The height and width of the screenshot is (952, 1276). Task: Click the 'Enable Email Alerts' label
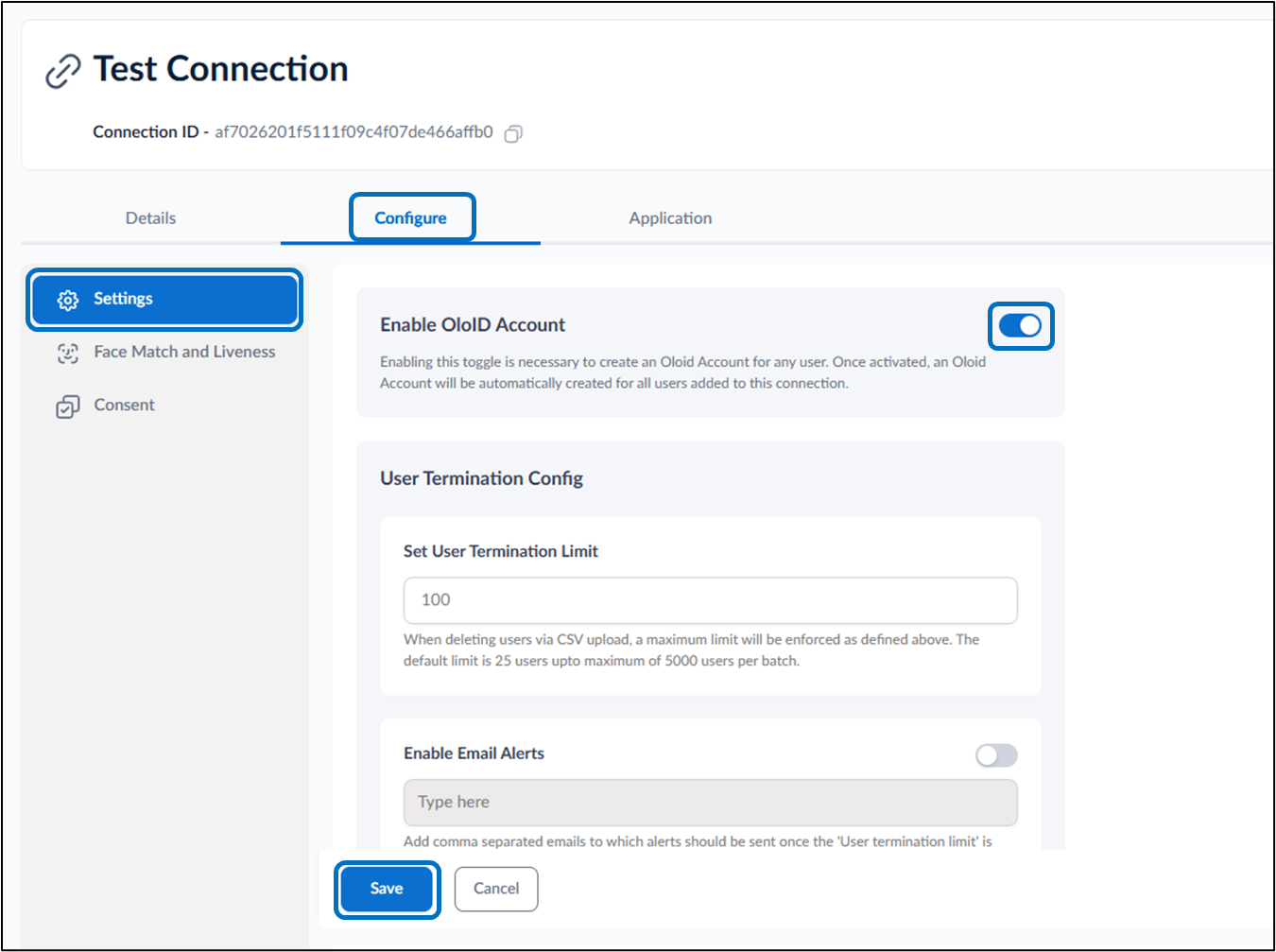pos(474,753)
